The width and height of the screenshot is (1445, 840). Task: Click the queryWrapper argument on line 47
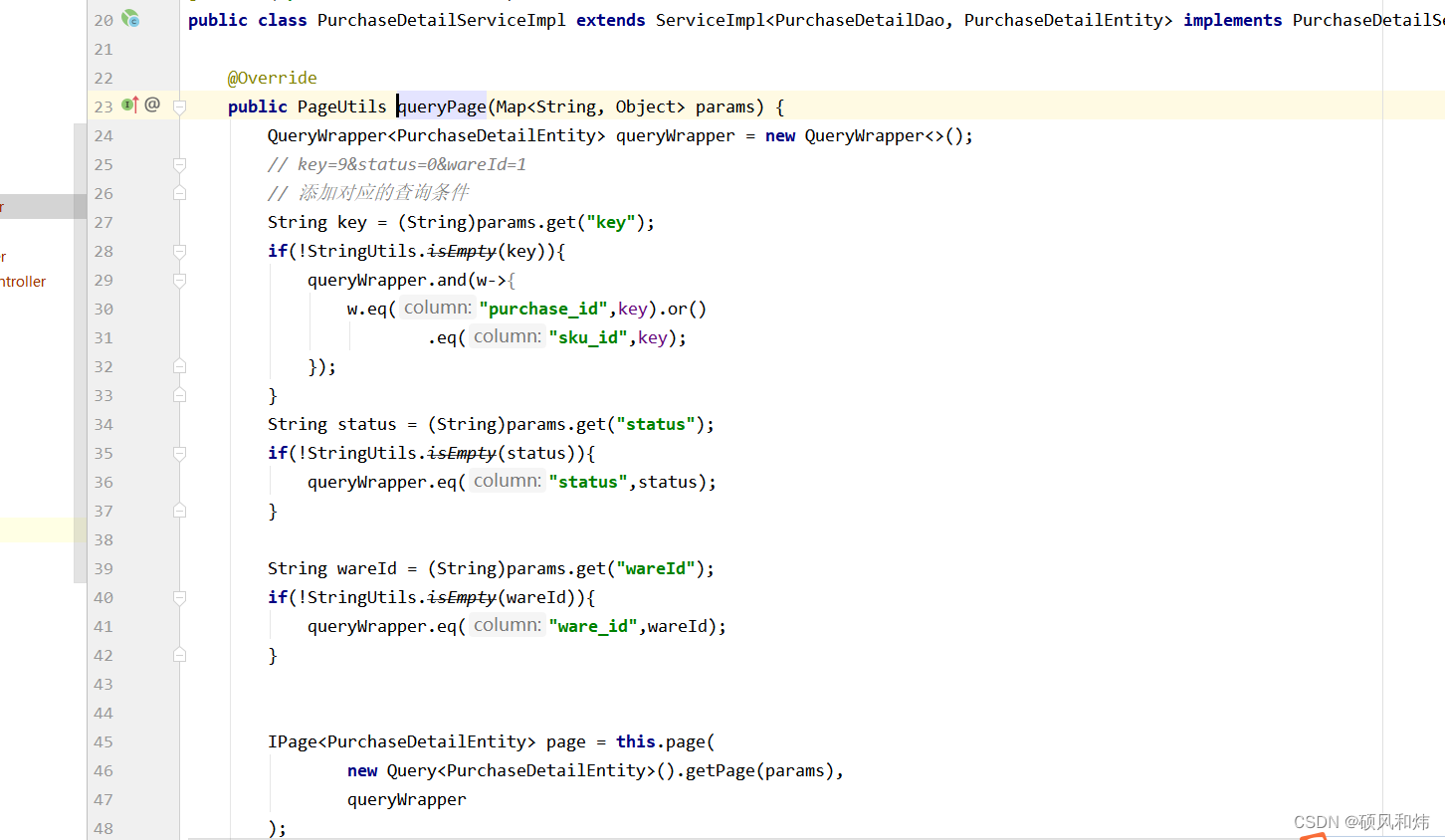click(407, 799)
